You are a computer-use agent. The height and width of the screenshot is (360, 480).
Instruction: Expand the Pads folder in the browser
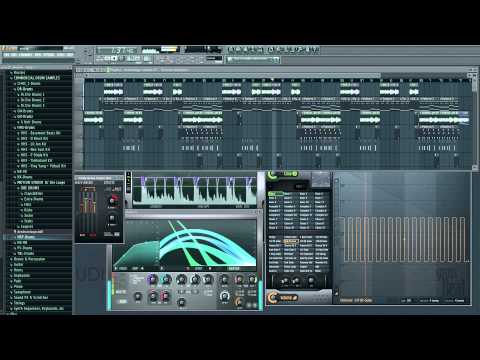pos(17,281)
